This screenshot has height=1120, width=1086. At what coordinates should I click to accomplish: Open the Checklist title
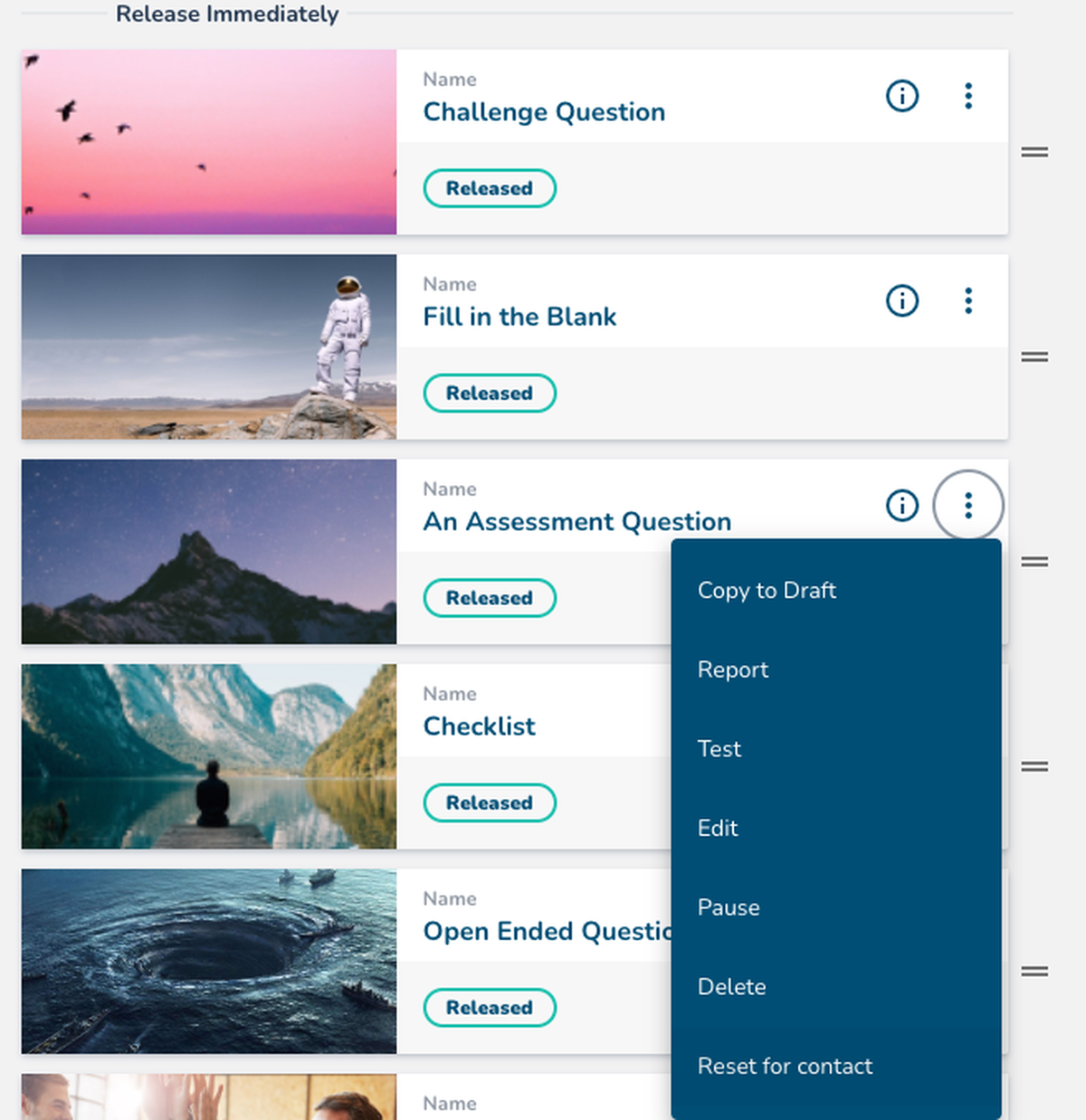480,726
